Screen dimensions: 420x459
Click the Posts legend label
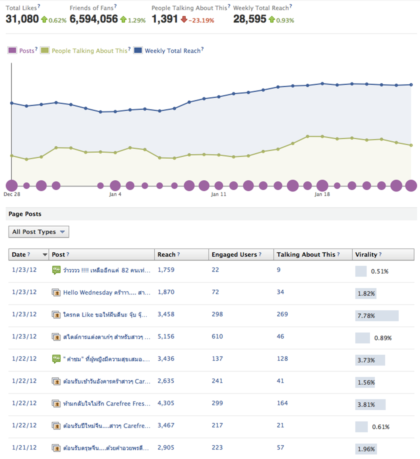27,51
